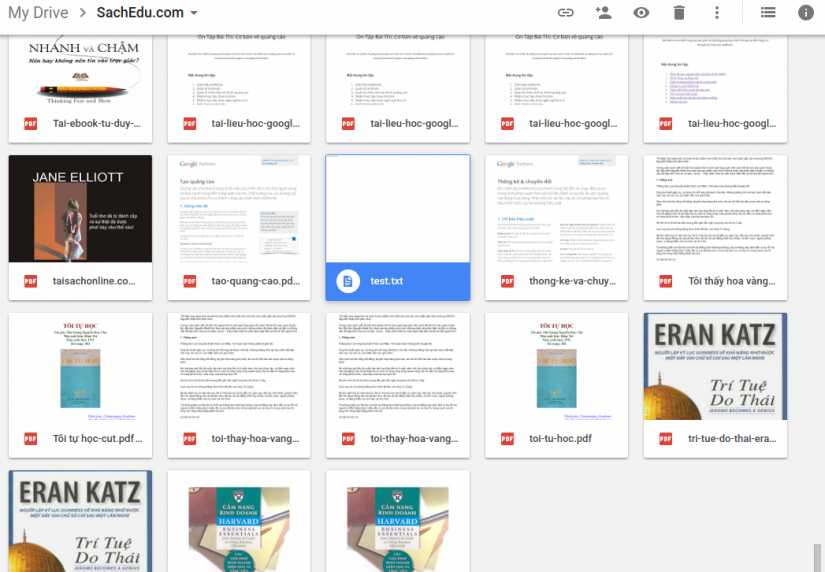Image resolution: width=825 pixels, height=572 pixels.
Task: Click the blue document icon beside test.txt
Action: [x=347, y=281]
